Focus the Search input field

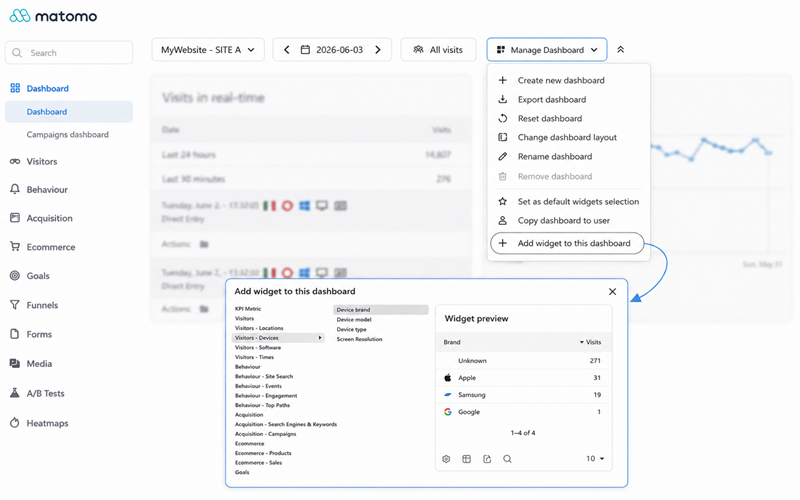tap(69, 53)
